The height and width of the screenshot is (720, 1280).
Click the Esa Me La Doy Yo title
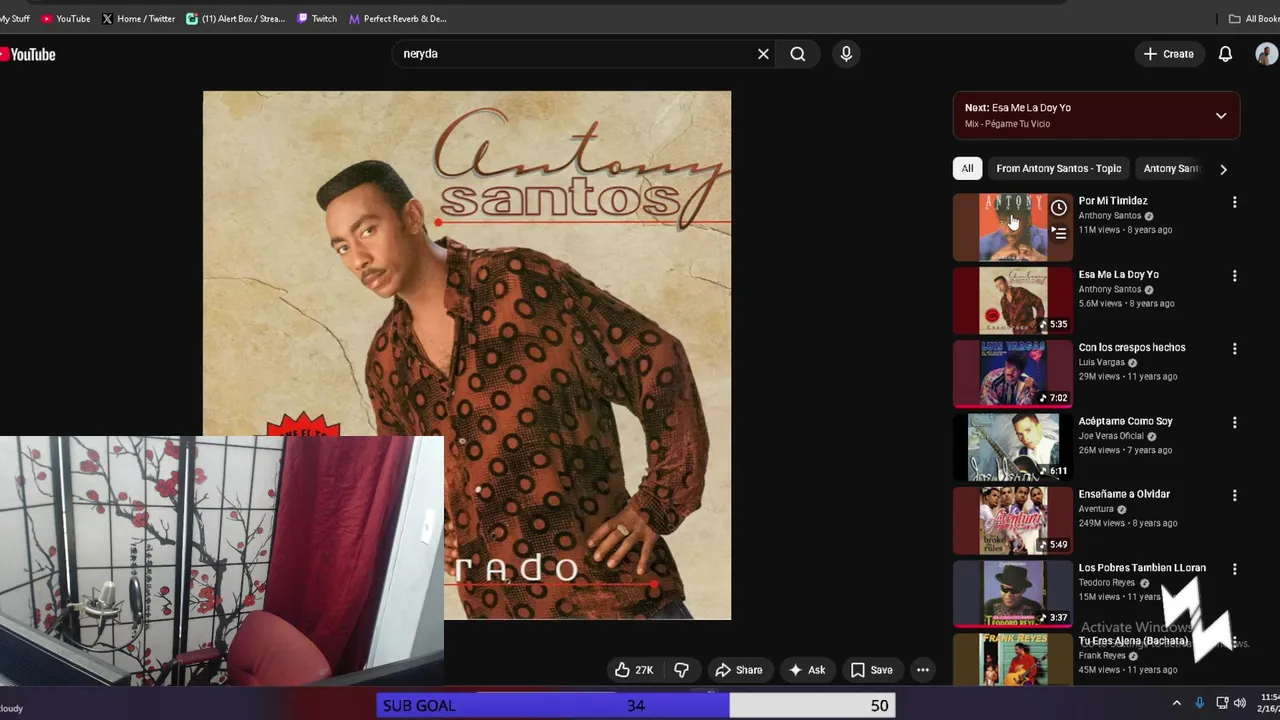pos(1118,274)
